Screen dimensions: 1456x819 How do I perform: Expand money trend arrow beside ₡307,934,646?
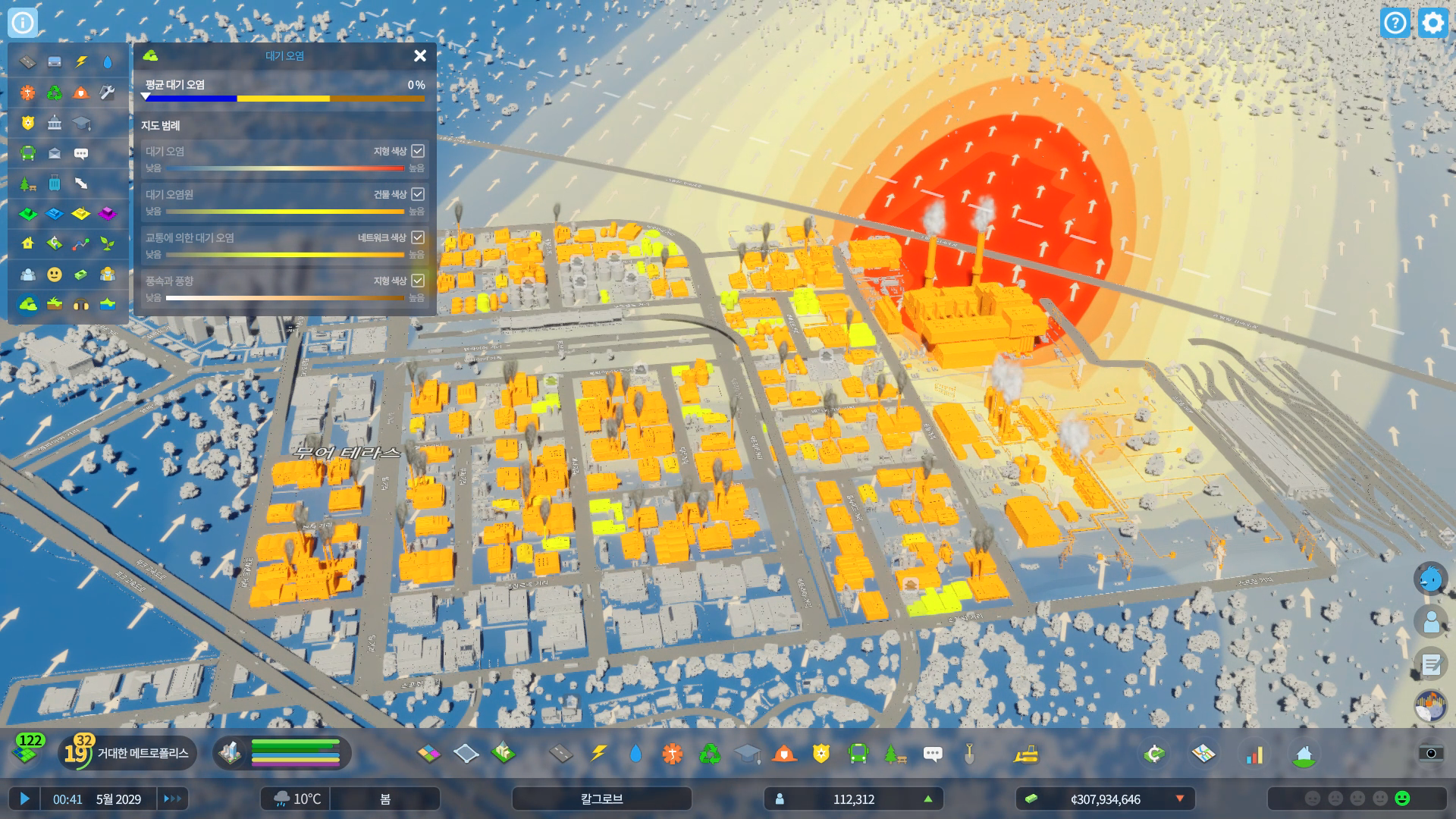tap(1180, 799)
